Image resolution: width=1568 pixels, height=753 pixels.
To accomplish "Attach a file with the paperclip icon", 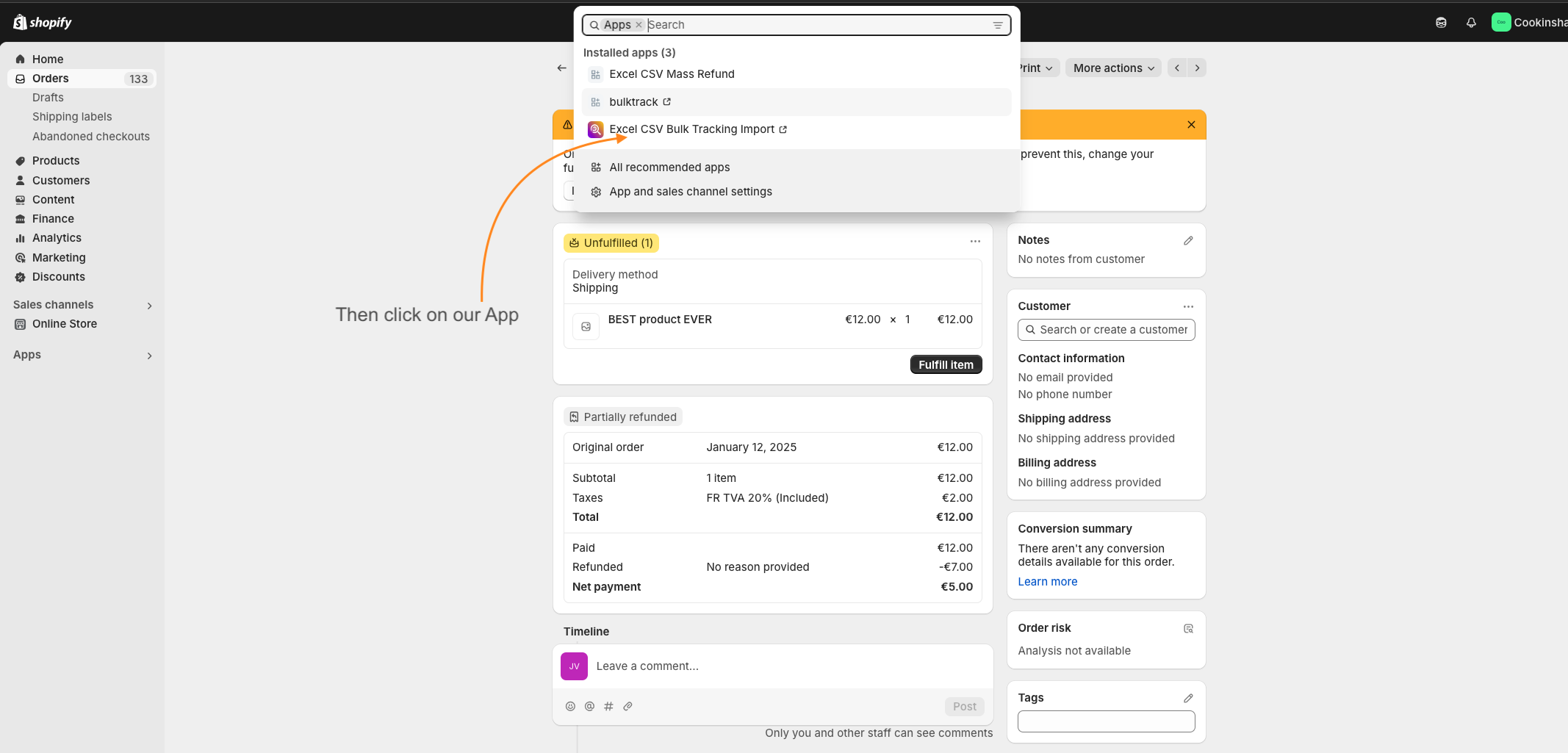I will (x=627, y=706).
